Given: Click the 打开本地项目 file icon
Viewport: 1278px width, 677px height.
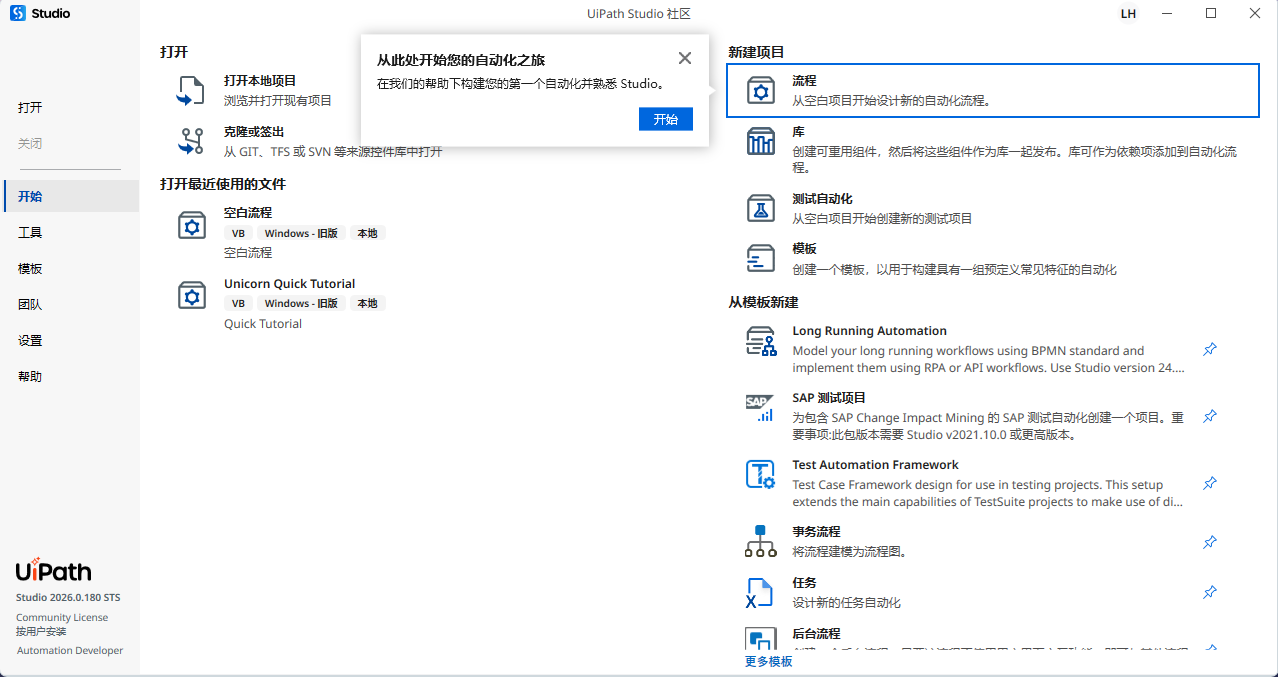Looking at the screenshot, I should coord(190,90).
